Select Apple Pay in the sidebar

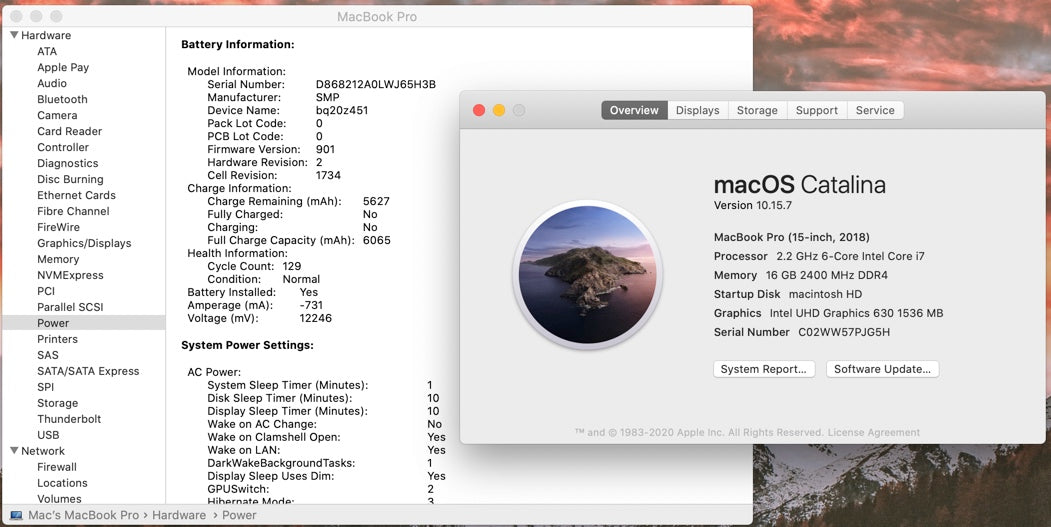coord(63,67)
